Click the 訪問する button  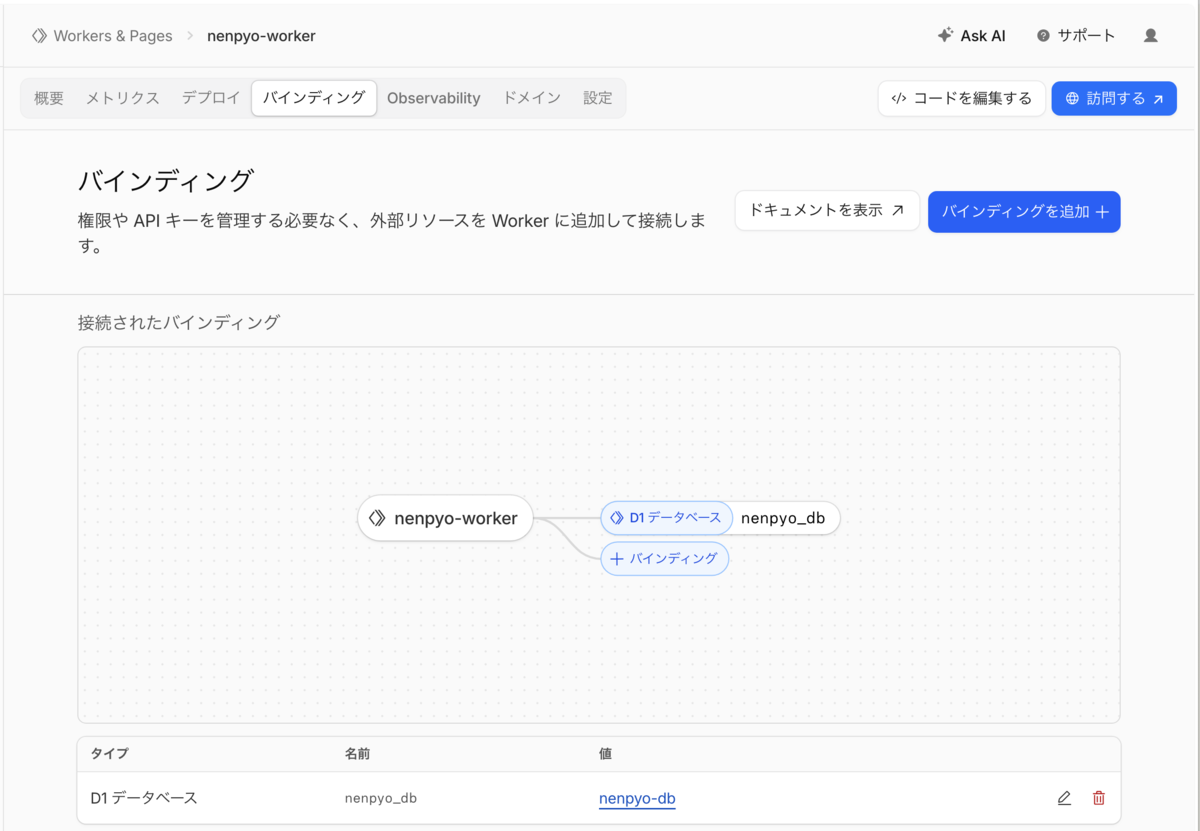tap(1114, 98)
